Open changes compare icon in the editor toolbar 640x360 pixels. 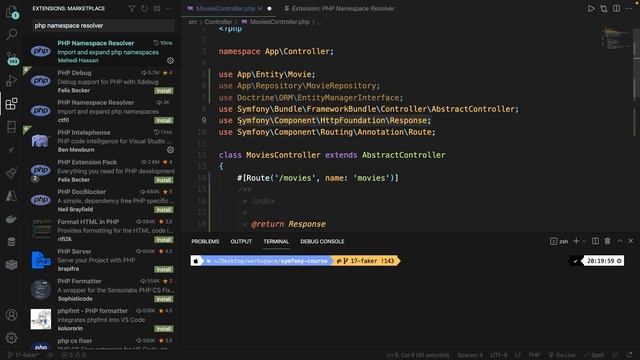coord(604,9)
